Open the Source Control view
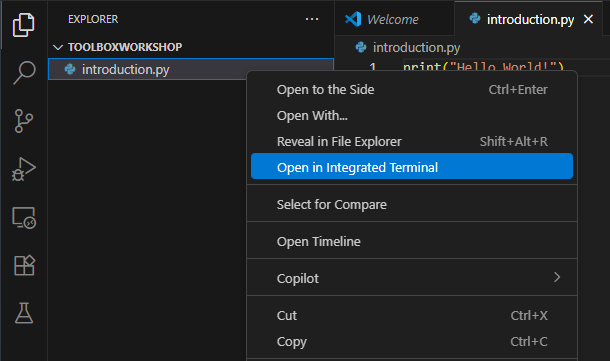Viewport: 610px width, 361px height. pyautogui.click(x=24, y=121)
